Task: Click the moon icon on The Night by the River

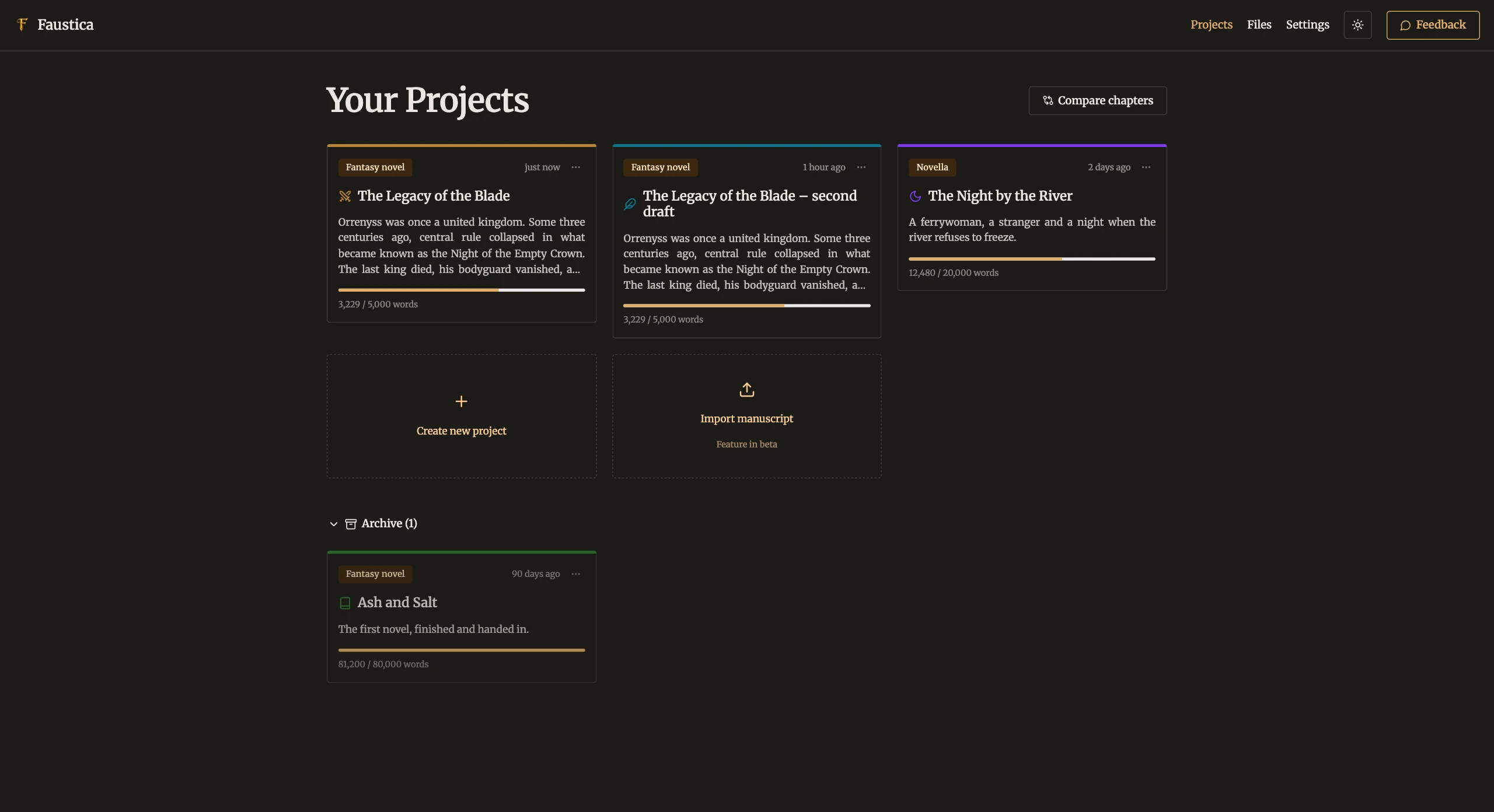Action: (x=915, y=196)
